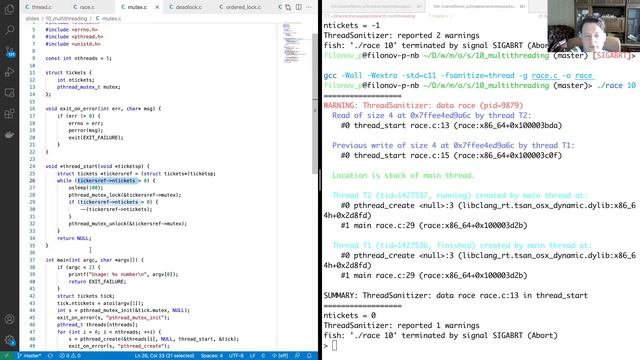The height and width of the screenshot is (360, 640).
Task: Click the 'SUMMARY: ThreadSanitizer' terminal line
Action: [456, 296]
